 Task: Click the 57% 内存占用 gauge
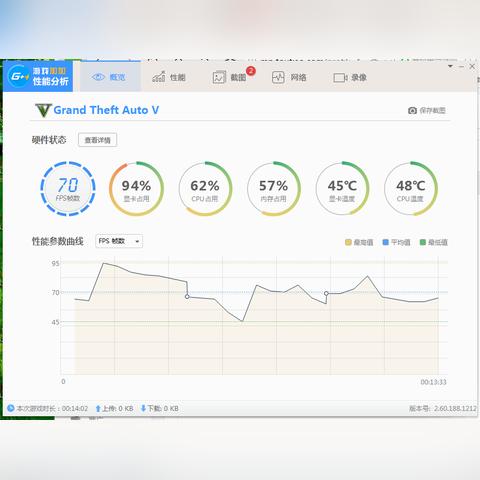click(274, 189)
